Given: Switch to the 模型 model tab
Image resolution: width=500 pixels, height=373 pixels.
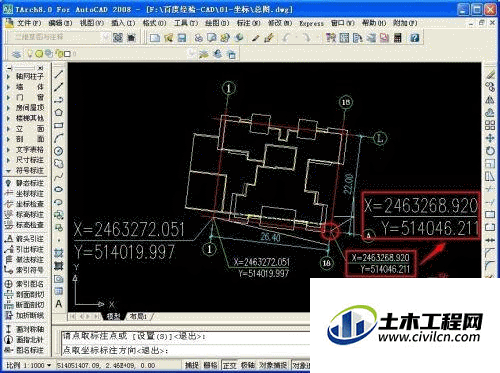Looking at the screenshot, I should point(113,316).
